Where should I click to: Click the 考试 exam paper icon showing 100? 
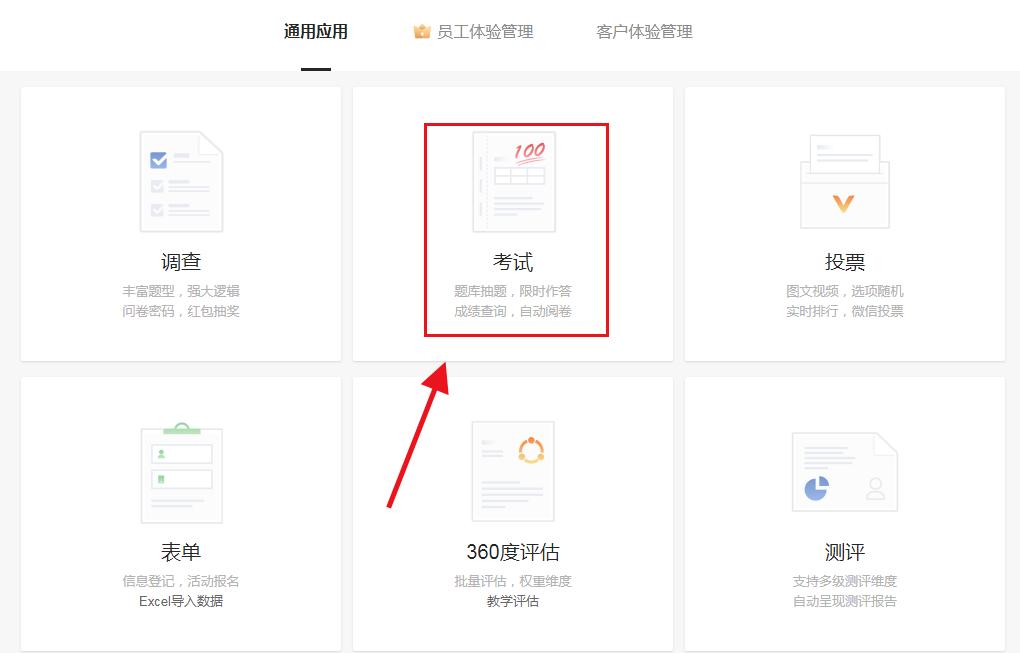[x=513, y=181]
